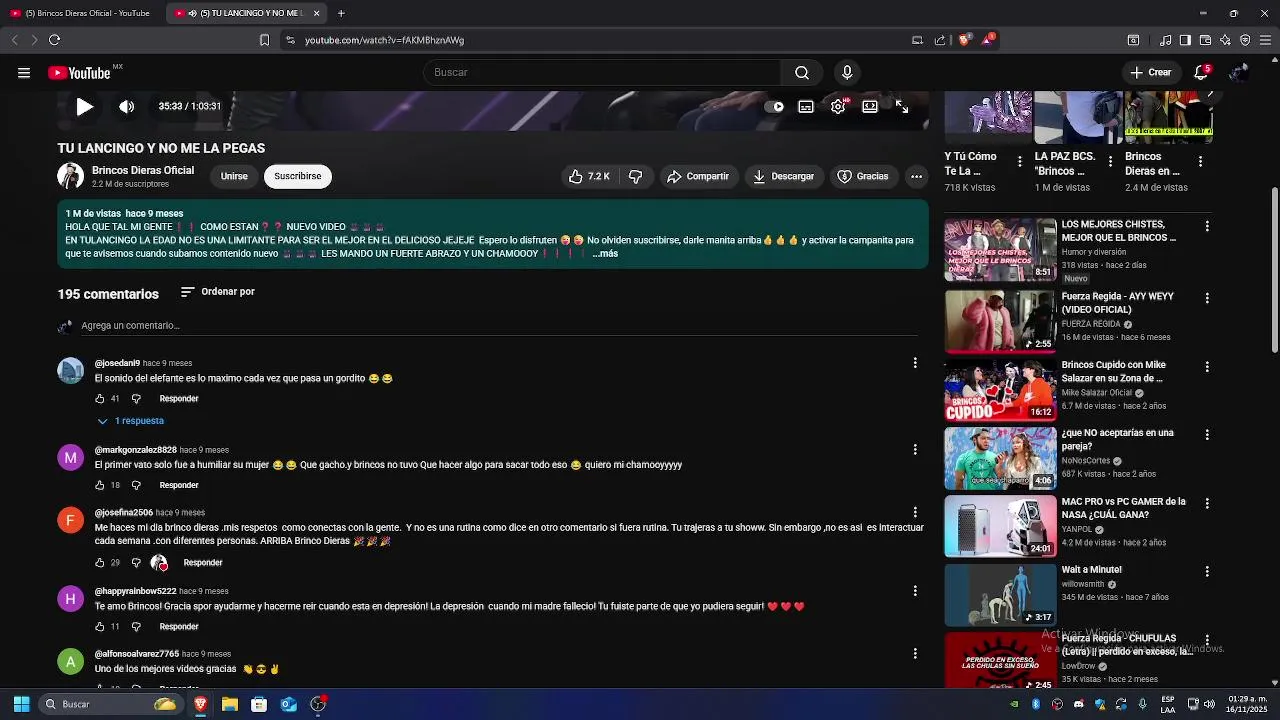Open LOS MEJORES CHISTES video thumbnail
Viewport: 1280px width, 720px height.
click(1000, 250)
